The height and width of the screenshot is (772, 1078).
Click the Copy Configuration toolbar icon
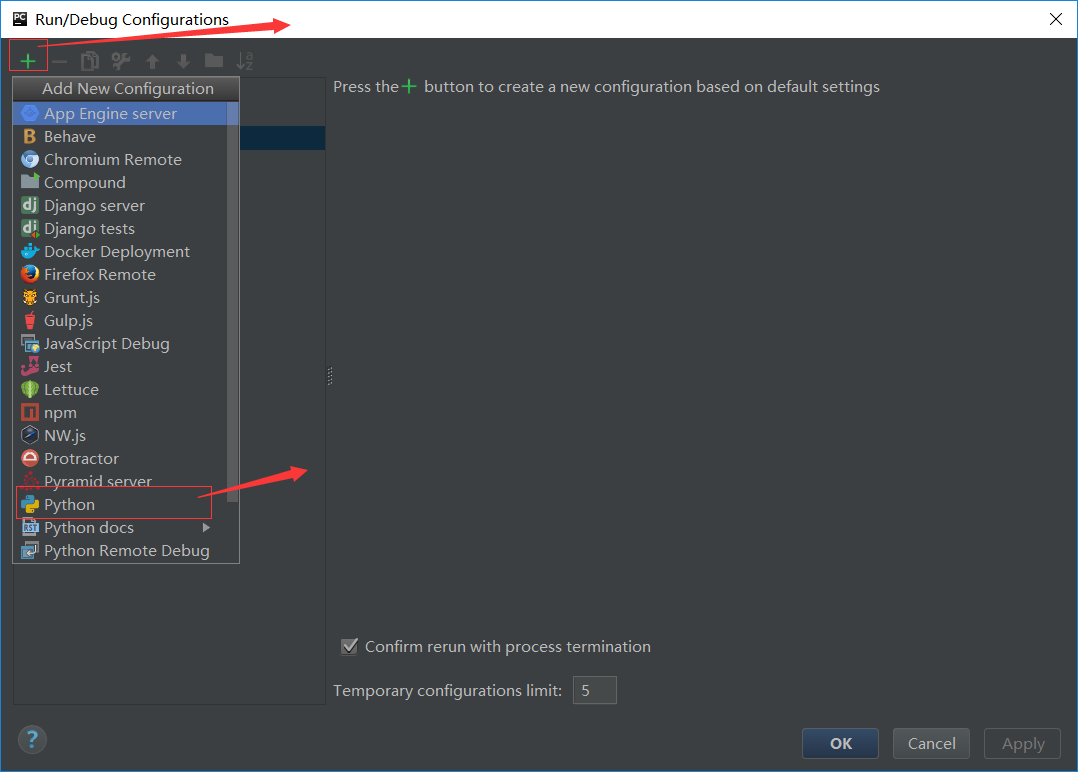pos(90,61)
